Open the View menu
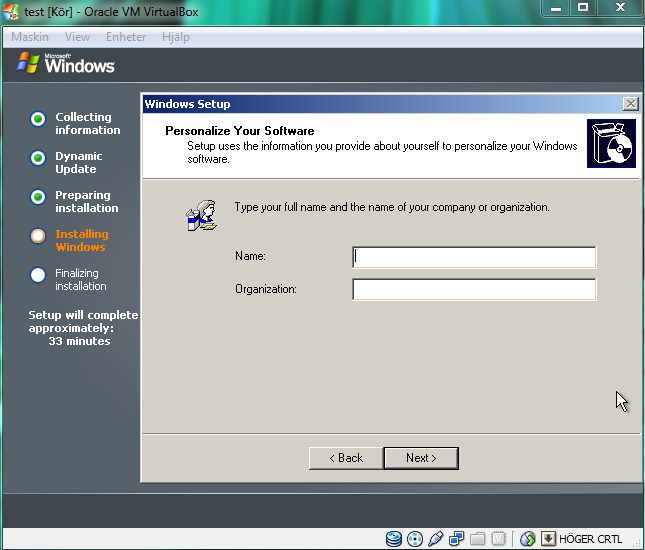The width and height of the screenshot is (645, 550). point(77,37)
